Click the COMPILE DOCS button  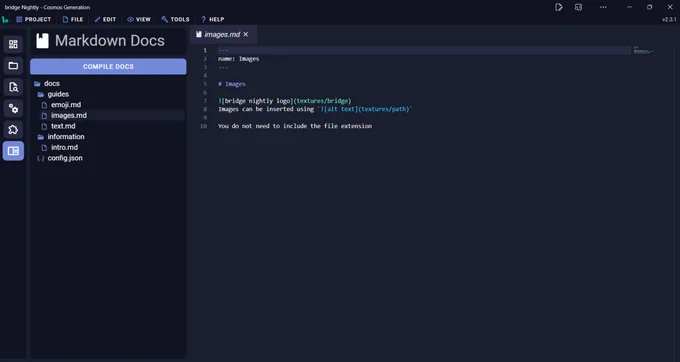point(108,67)
